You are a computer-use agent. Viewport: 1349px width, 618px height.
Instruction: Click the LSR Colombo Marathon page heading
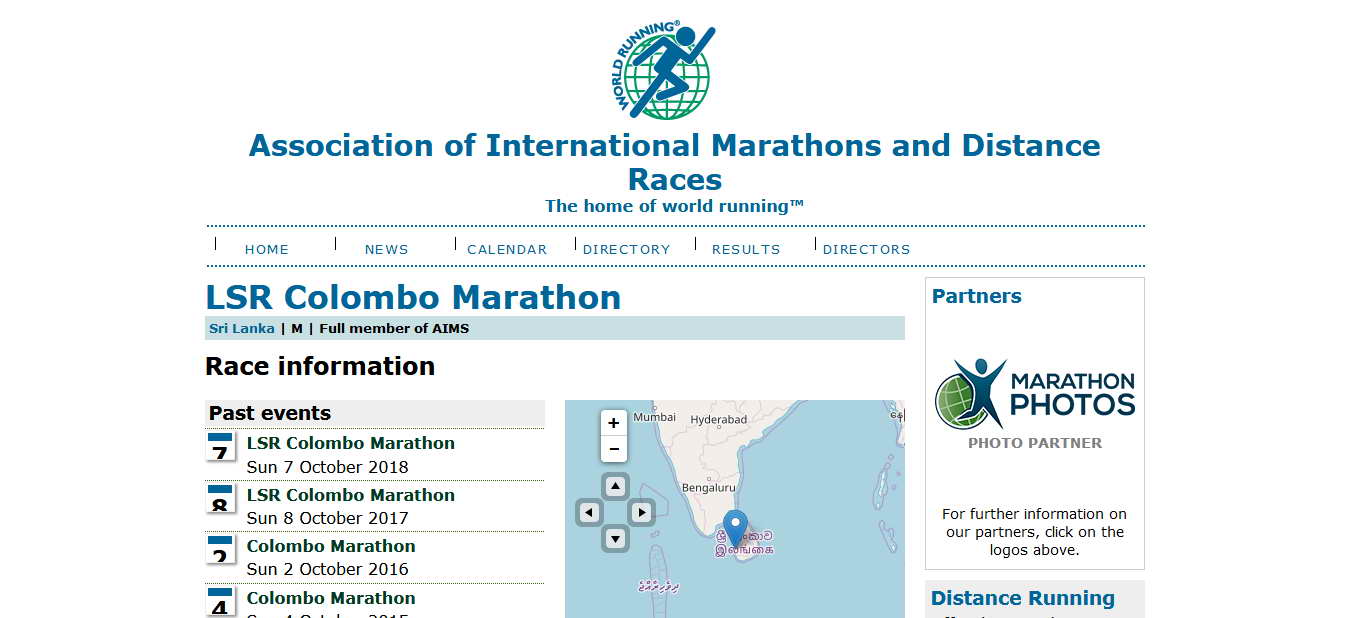click(x=413, y=297)
